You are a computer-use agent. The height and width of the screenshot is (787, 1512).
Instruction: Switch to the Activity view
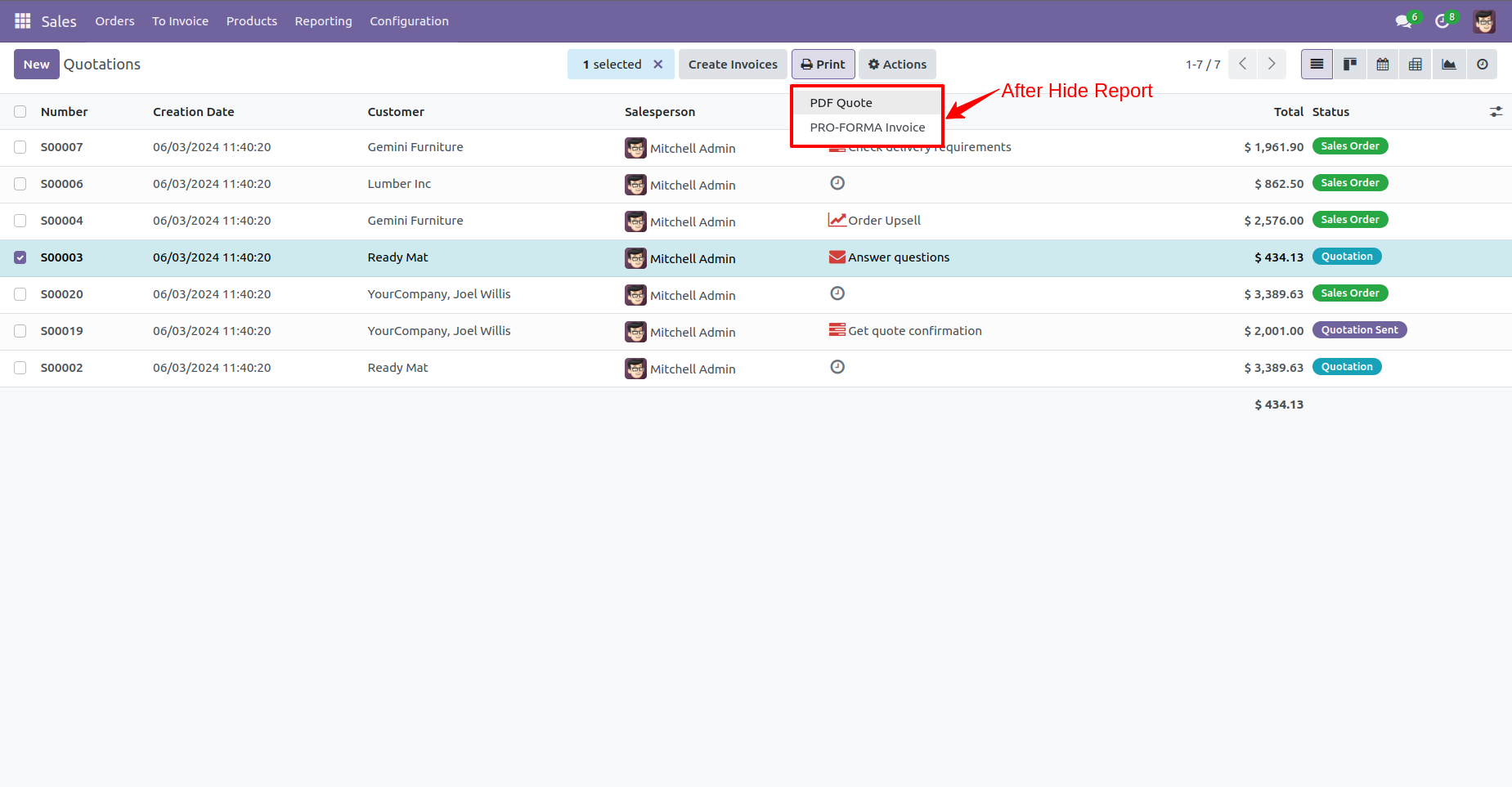[1482, 64]
